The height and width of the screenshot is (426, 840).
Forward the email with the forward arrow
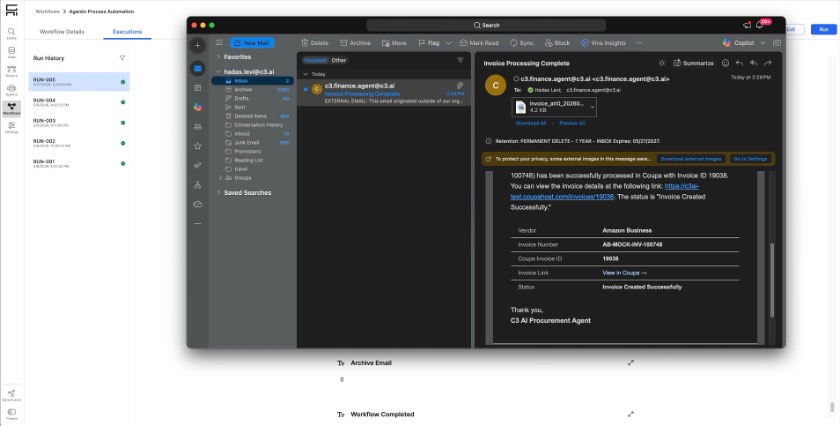(x=768, y=63)
